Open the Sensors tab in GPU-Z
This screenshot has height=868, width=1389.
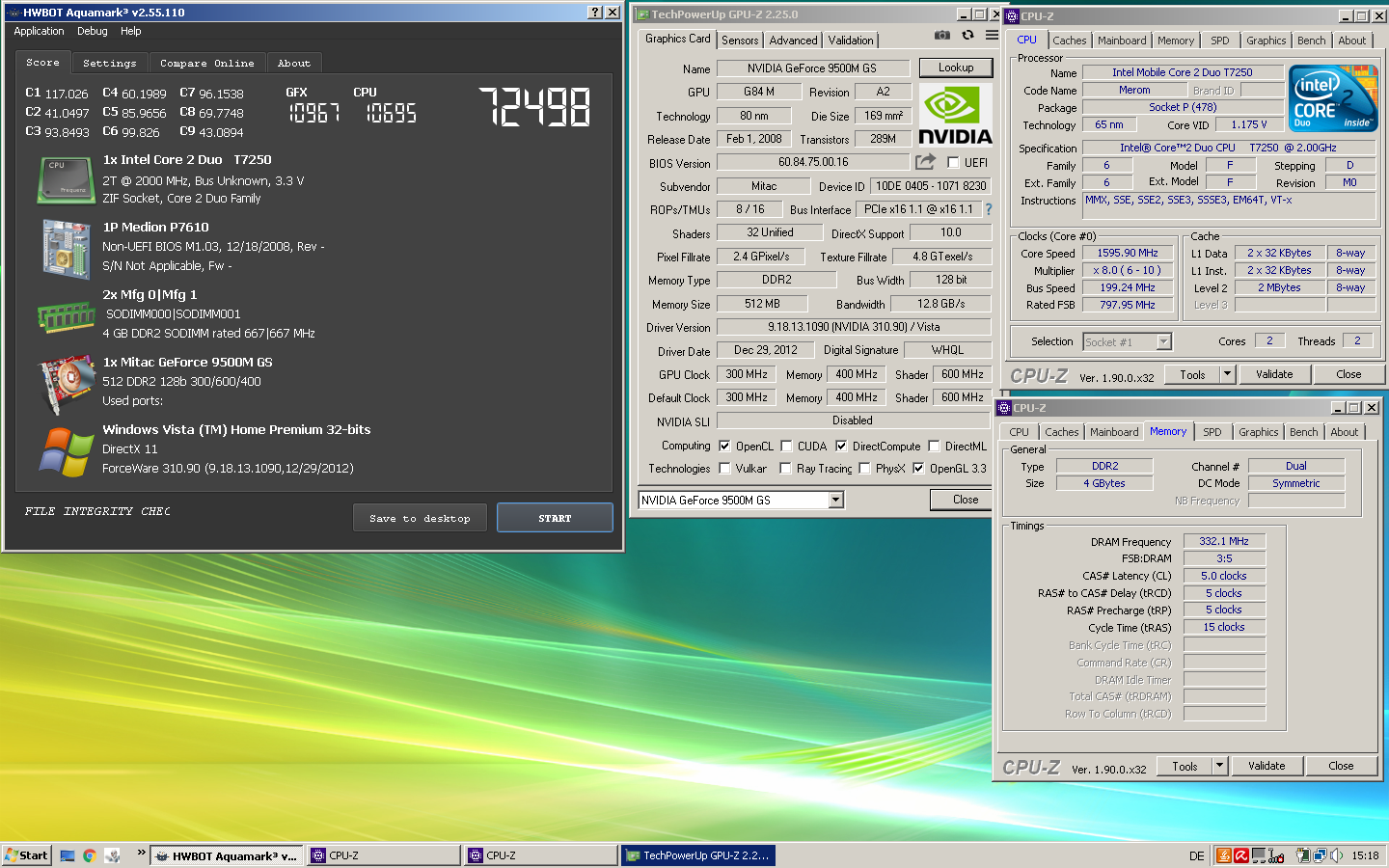(740, 41)
